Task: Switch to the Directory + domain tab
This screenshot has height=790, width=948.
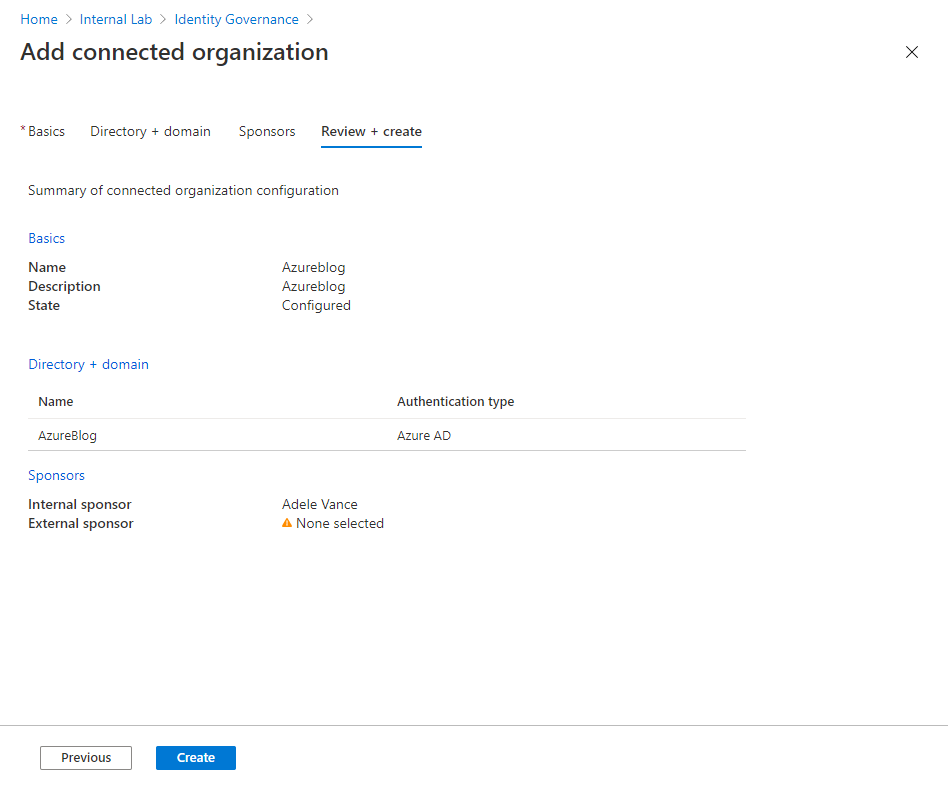Action: point(150,131)
